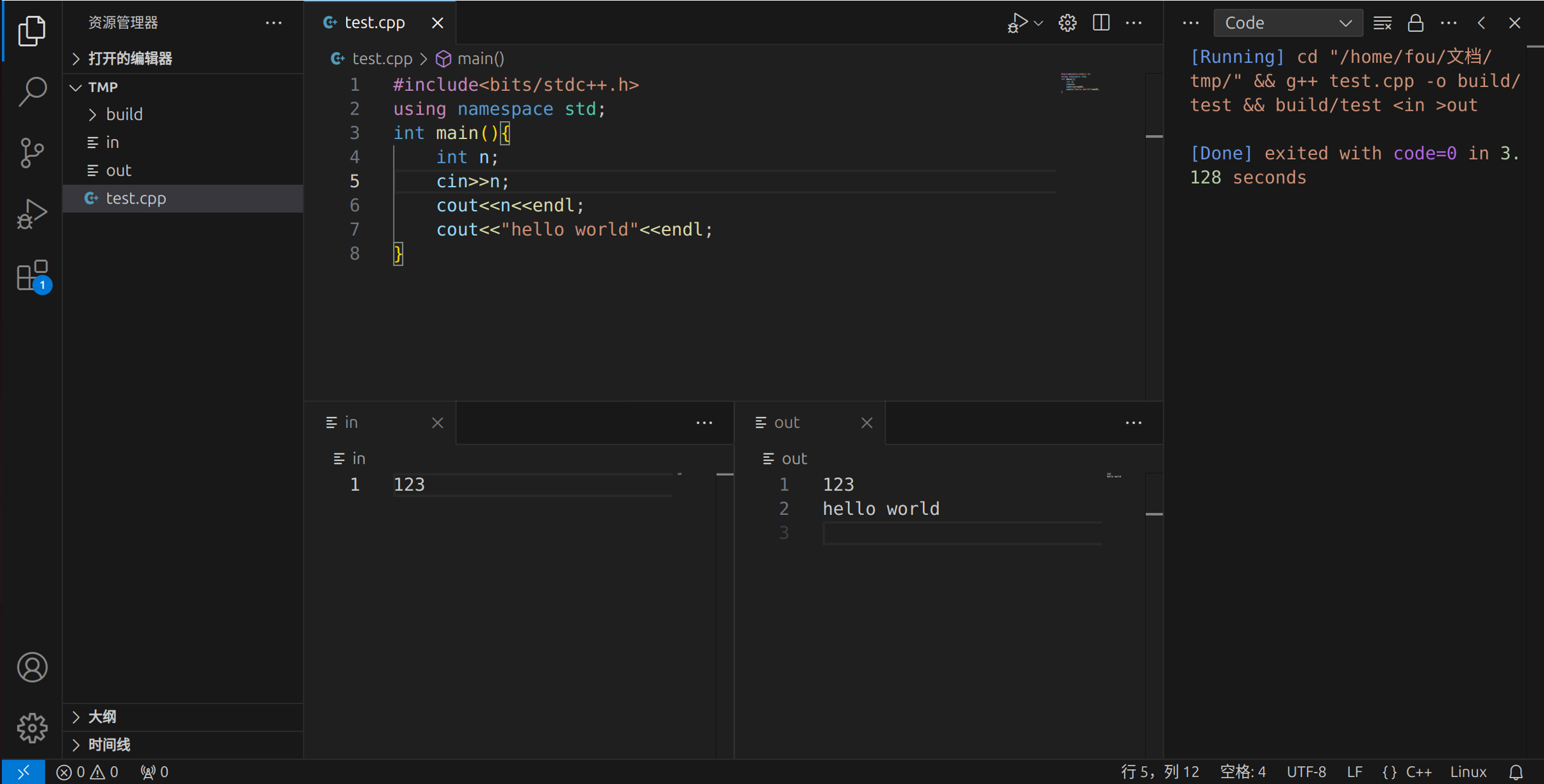Open the Source Control view

click(x=32, y=152)
